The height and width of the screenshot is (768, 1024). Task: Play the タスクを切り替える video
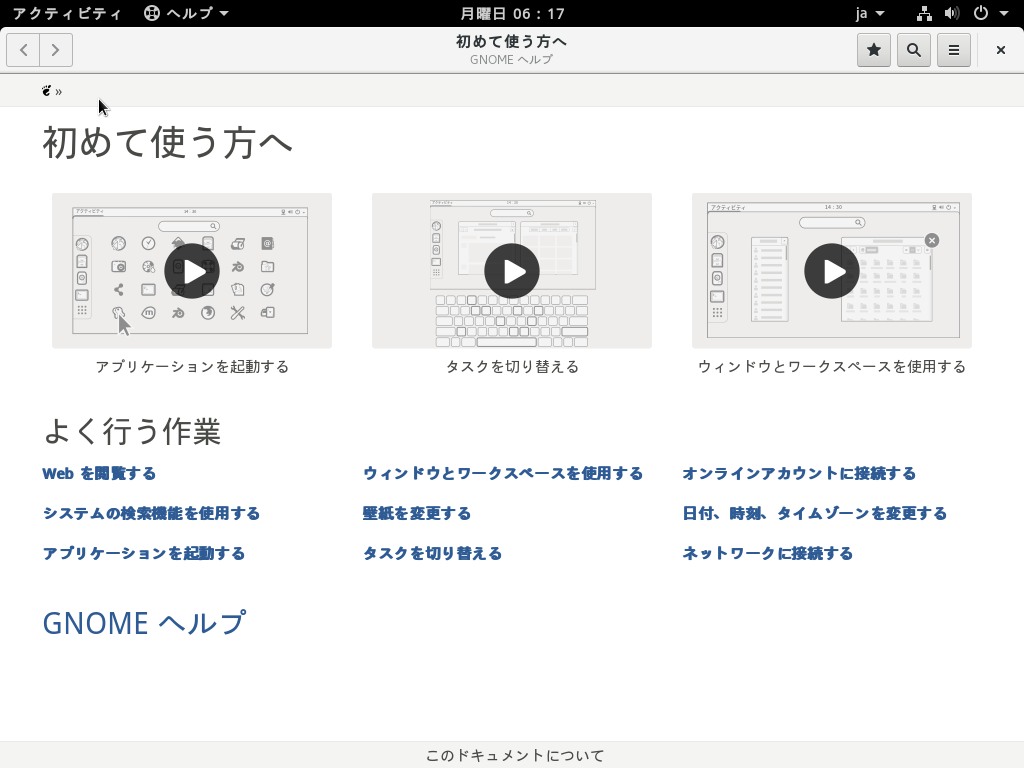coord(512,271)
